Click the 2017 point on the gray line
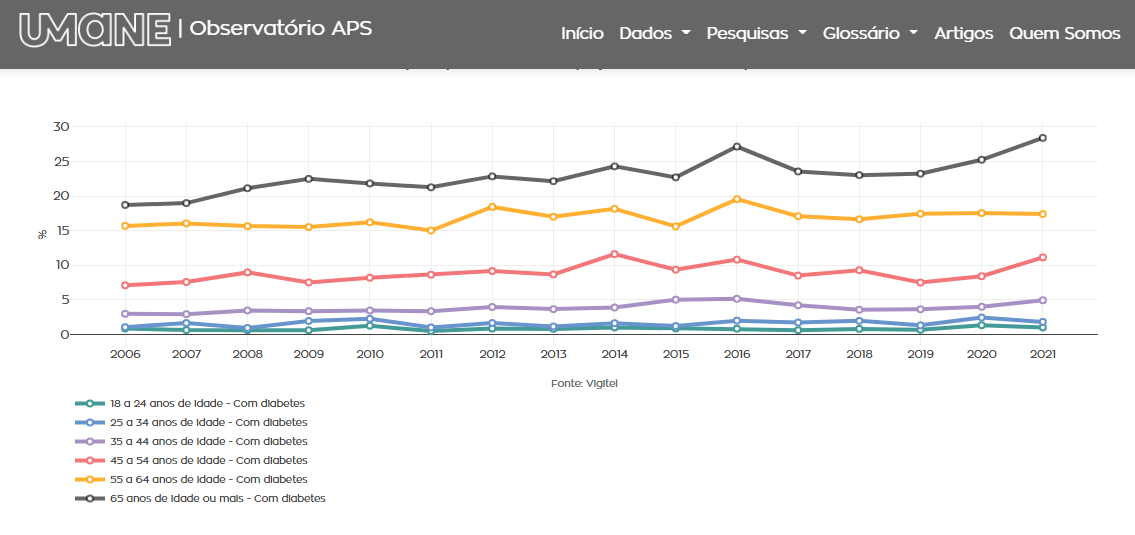This screenshot has height=535, width=1135. (x=798, y=172)
